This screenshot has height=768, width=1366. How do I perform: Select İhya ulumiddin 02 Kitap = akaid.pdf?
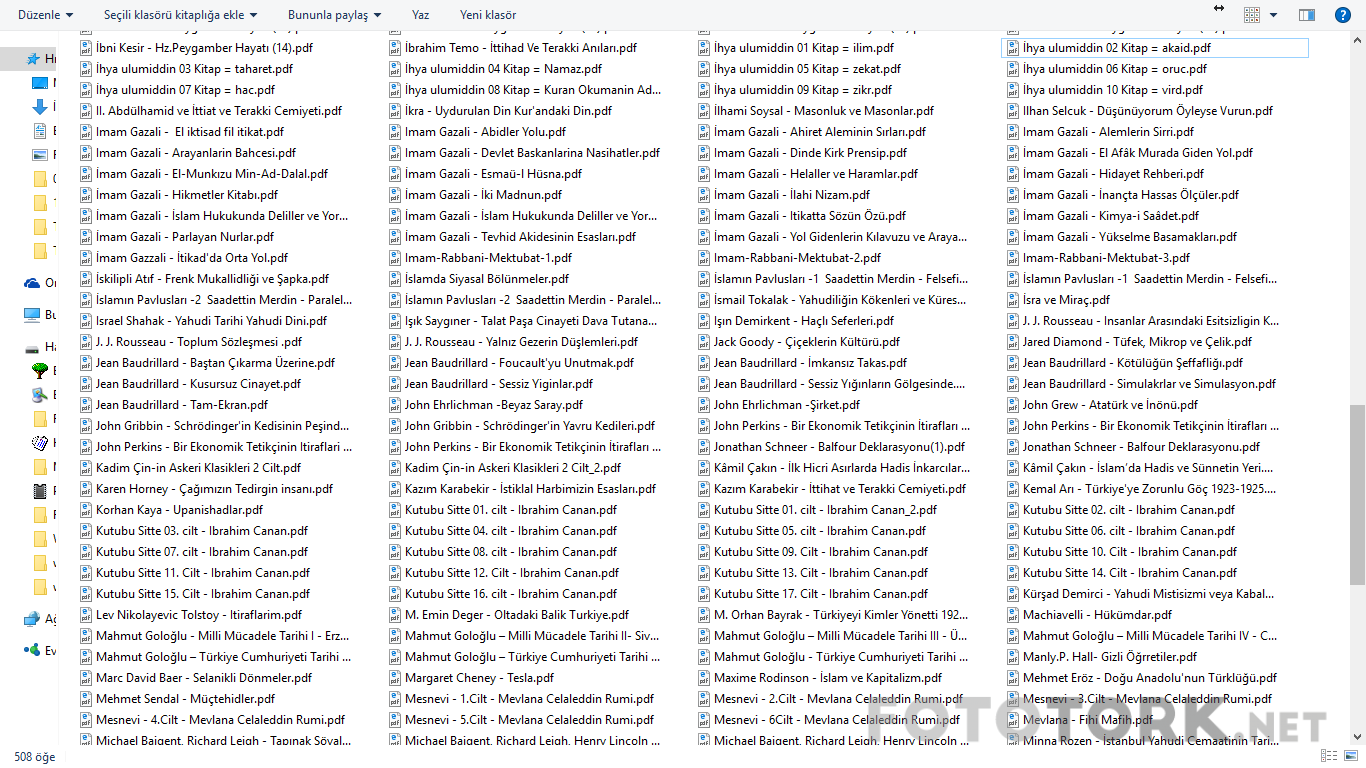pyautogui.click(x=1155, y=47)
